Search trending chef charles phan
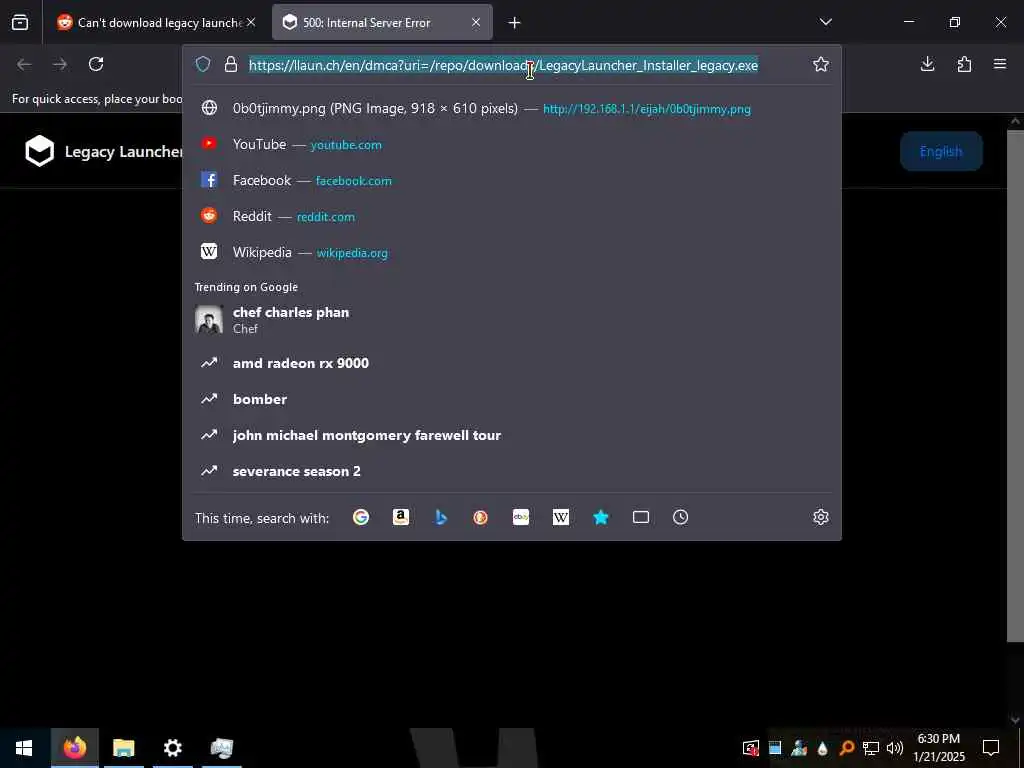The height and width of the screenshot is (768, 1024). pos(511,320)
